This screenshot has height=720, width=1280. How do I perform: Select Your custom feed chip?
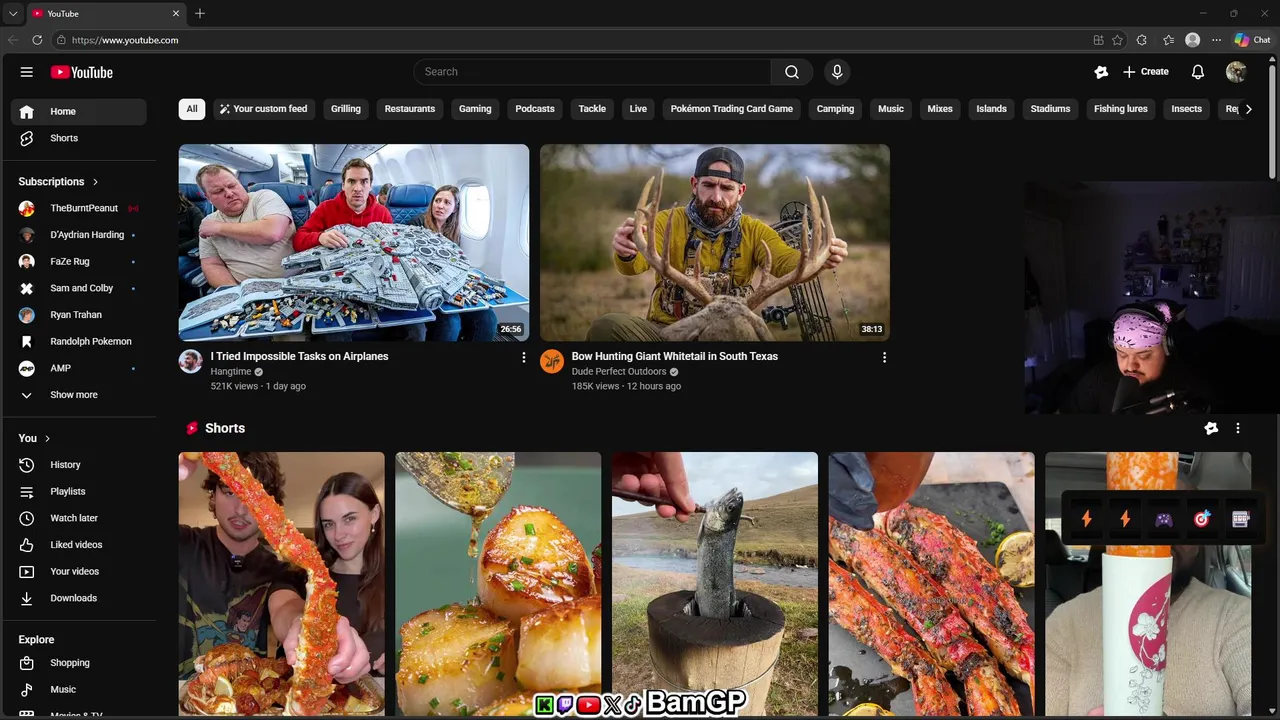[x=263, y=109]
